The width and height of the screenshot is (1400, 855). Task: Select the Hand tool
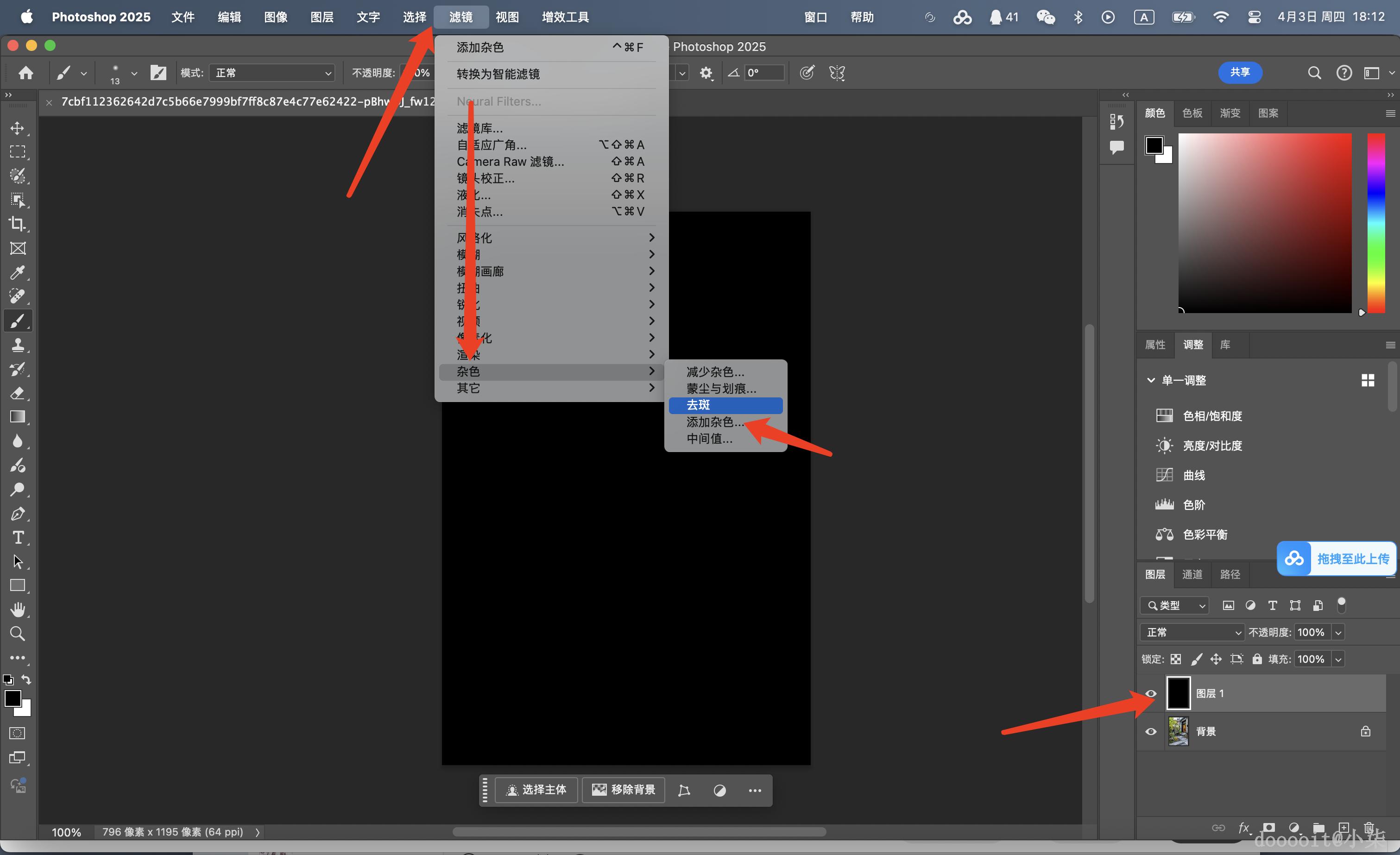(x=18, y=610)
